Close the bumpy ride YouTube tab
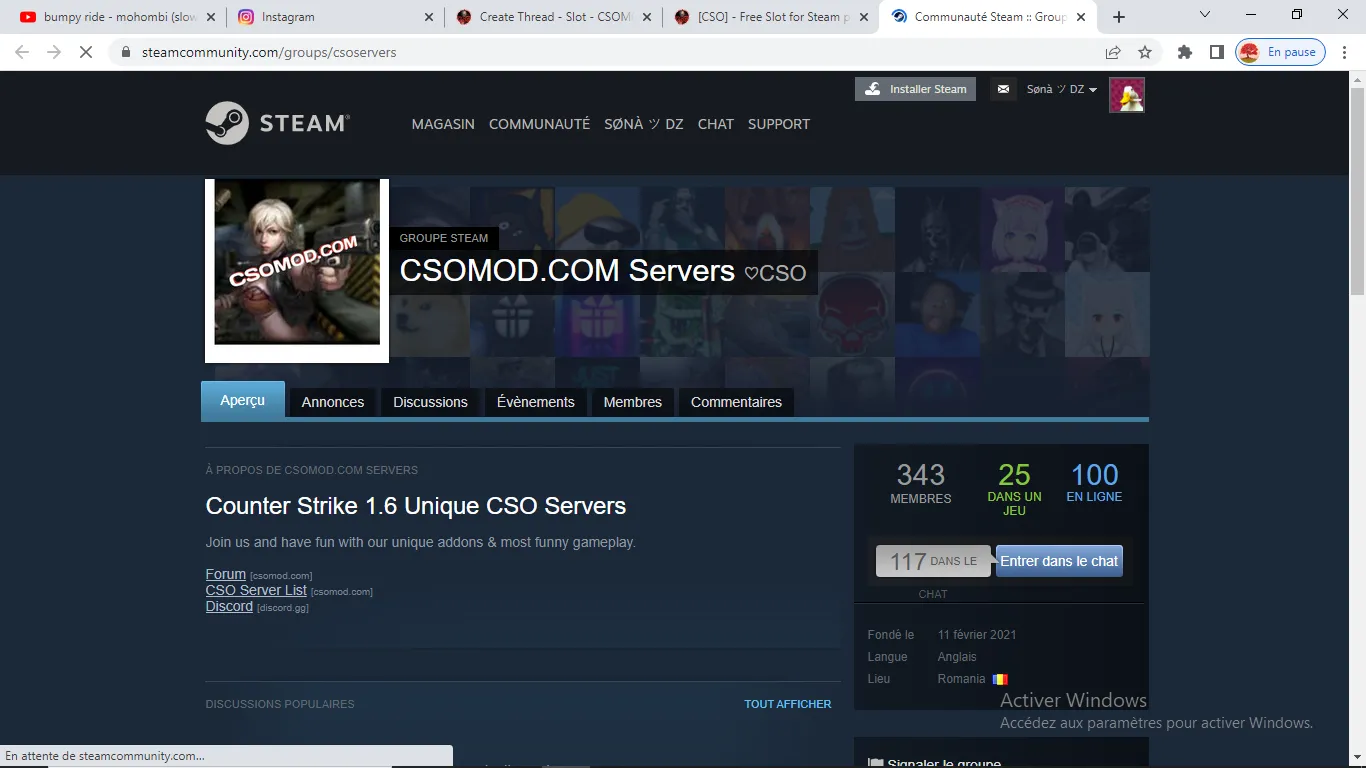This screenshot has height=768, width=1366. coord(210,17)
